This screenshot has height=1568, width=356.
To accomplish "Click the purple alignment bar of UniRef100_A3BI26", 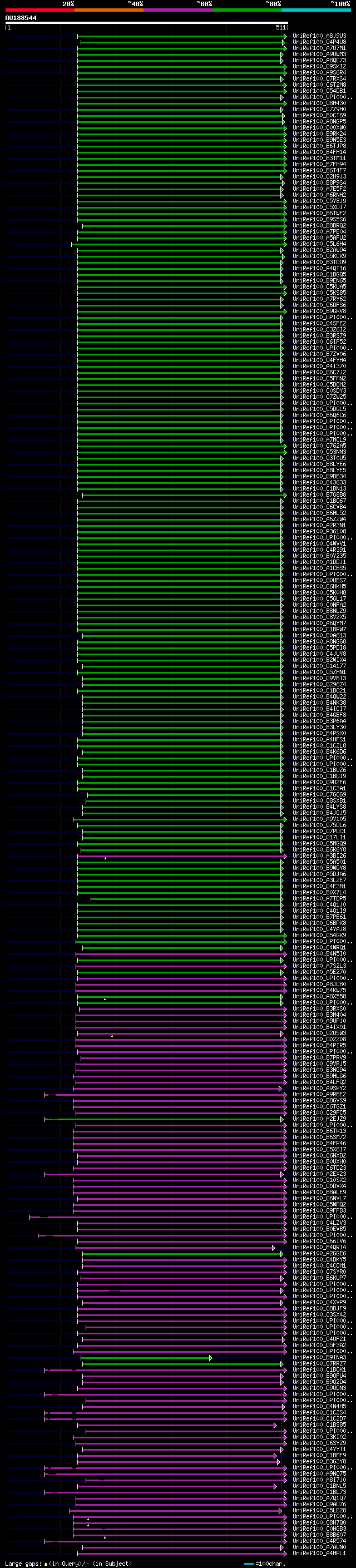I will pos(181,855).
